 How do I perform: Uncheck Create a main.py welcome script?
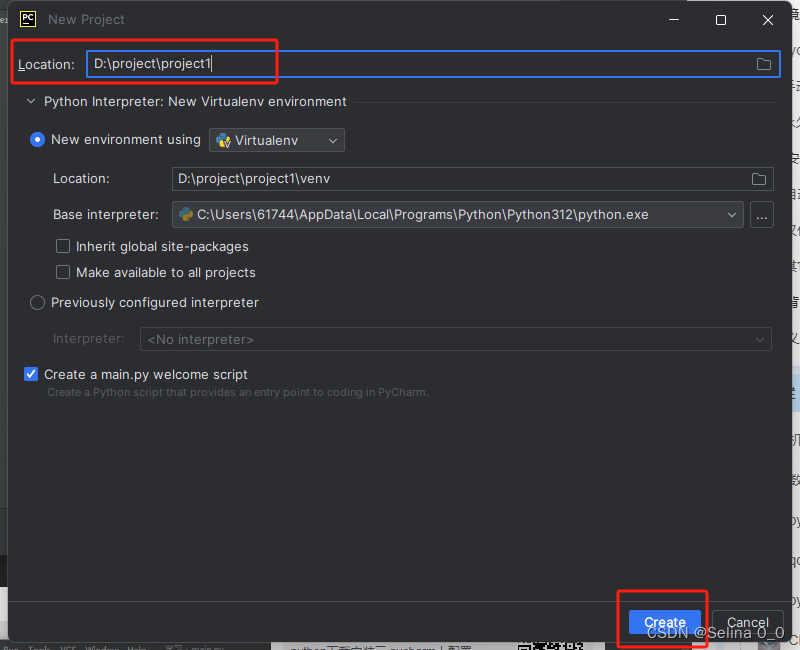click(30, 374)
